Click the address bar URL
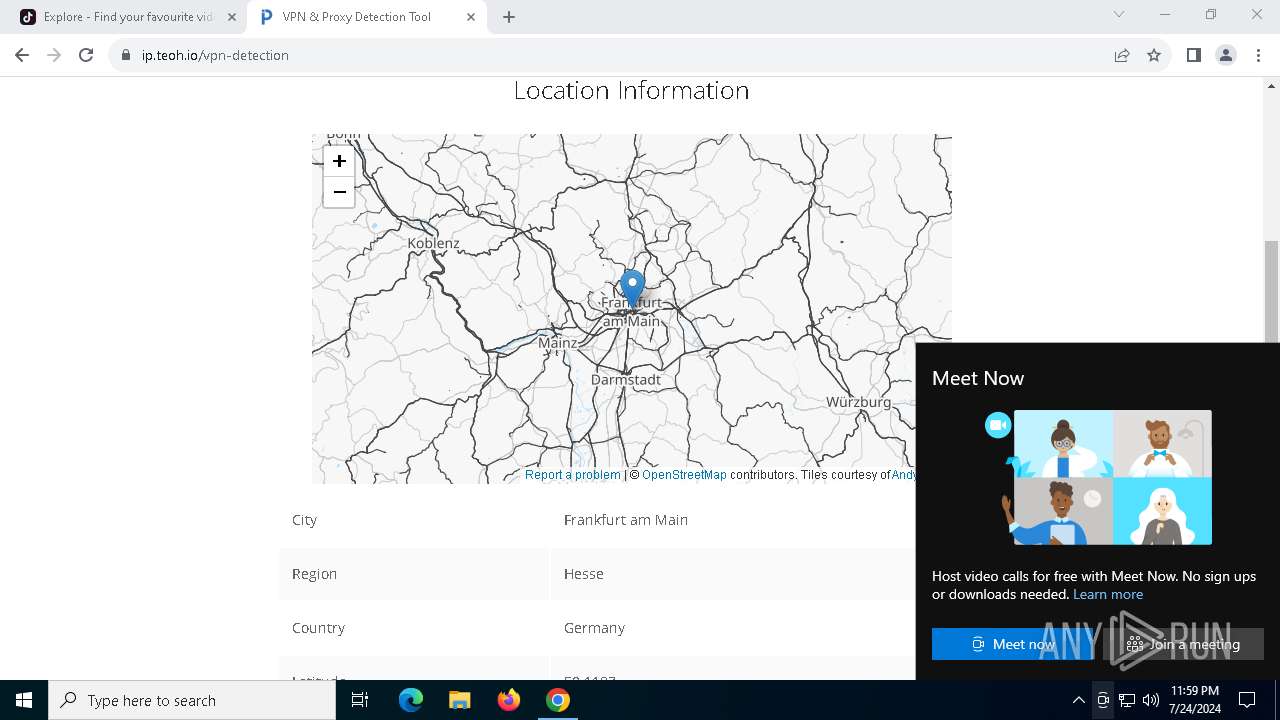The height and width of the screenshot is (720, 1280). 215,55
